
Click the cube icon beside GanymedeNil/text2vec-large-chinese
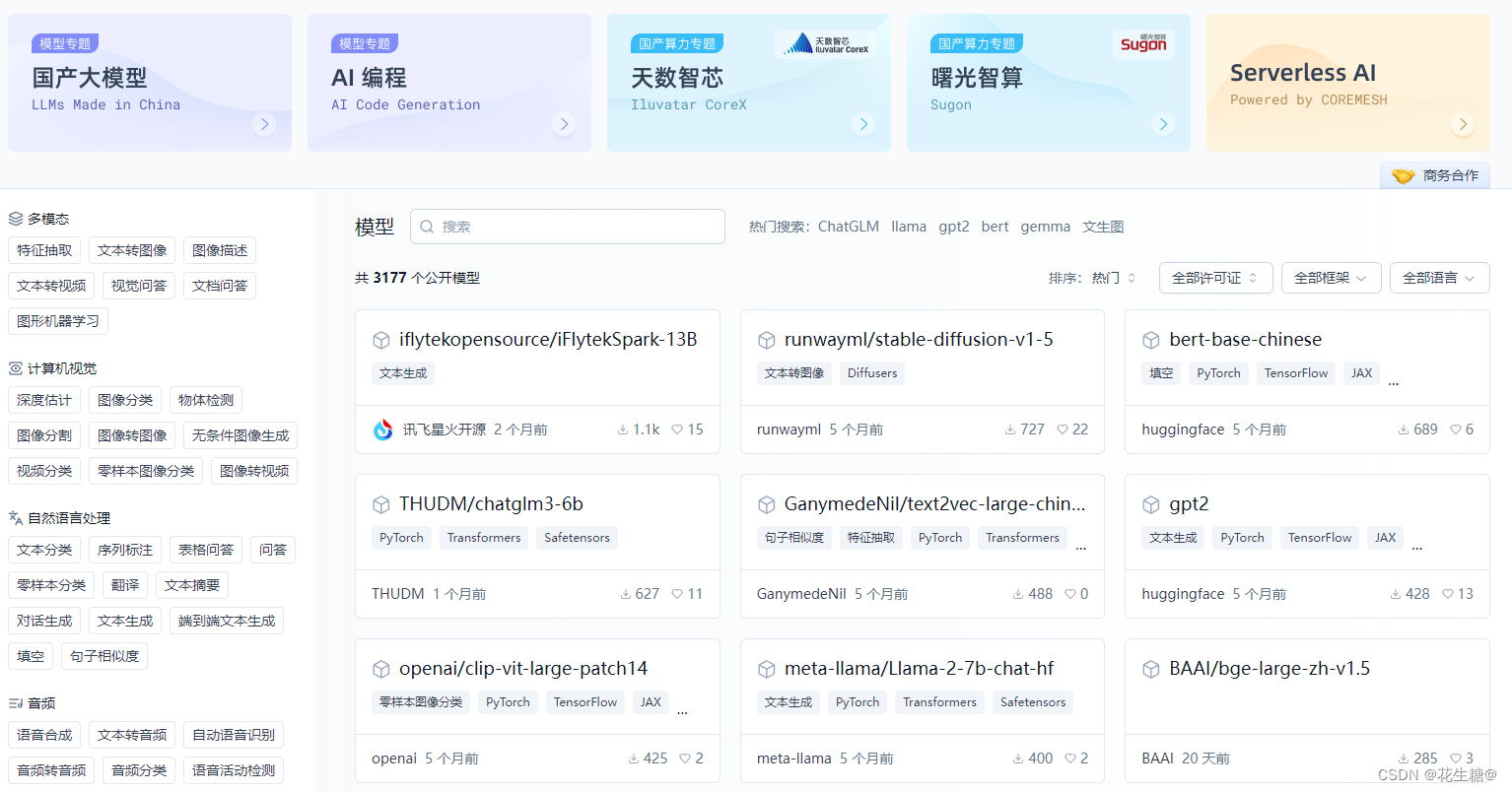[766, 504]
